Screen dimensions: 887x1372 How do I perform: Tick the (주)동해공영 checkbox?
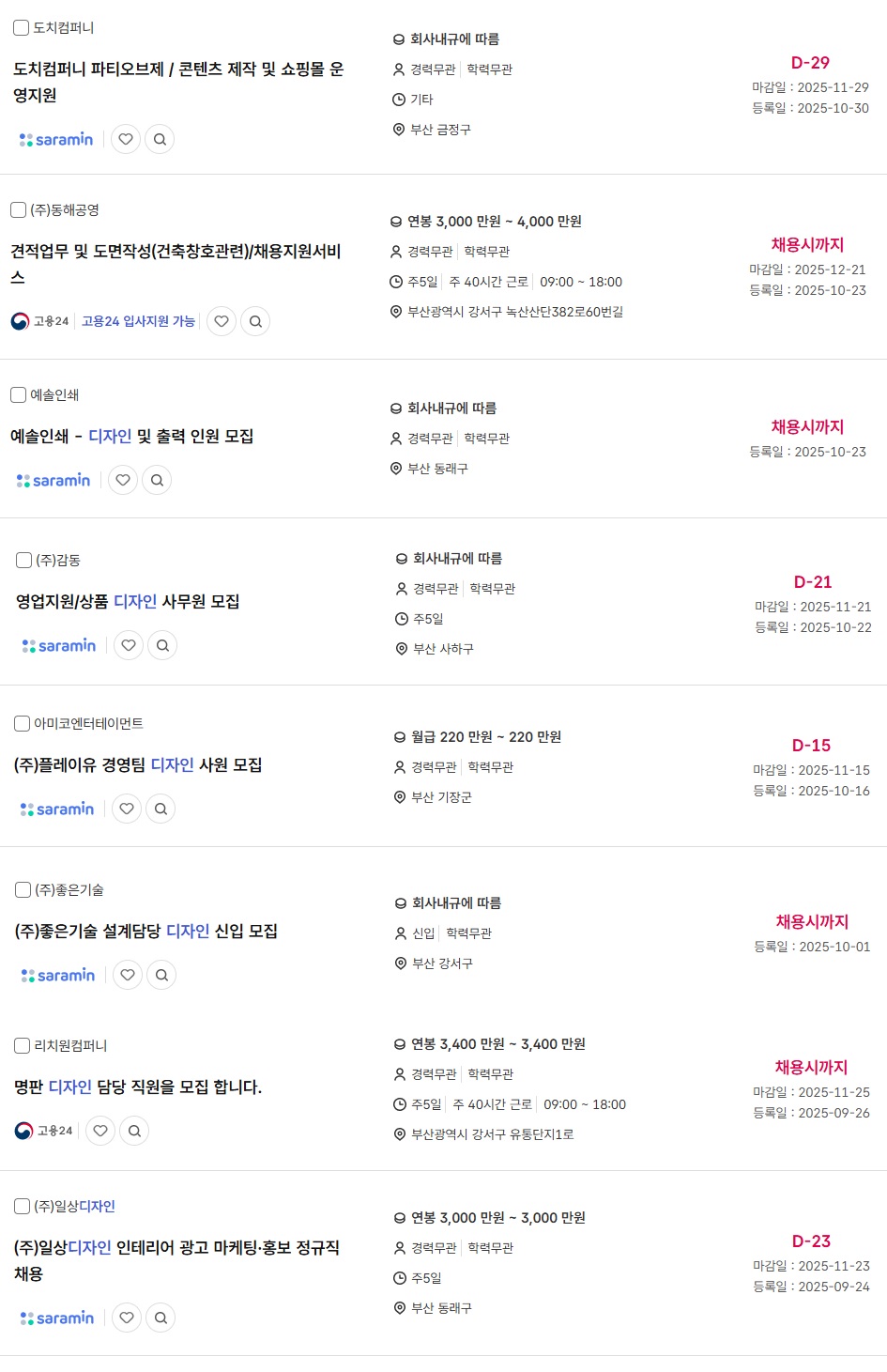tap(18, 210)
